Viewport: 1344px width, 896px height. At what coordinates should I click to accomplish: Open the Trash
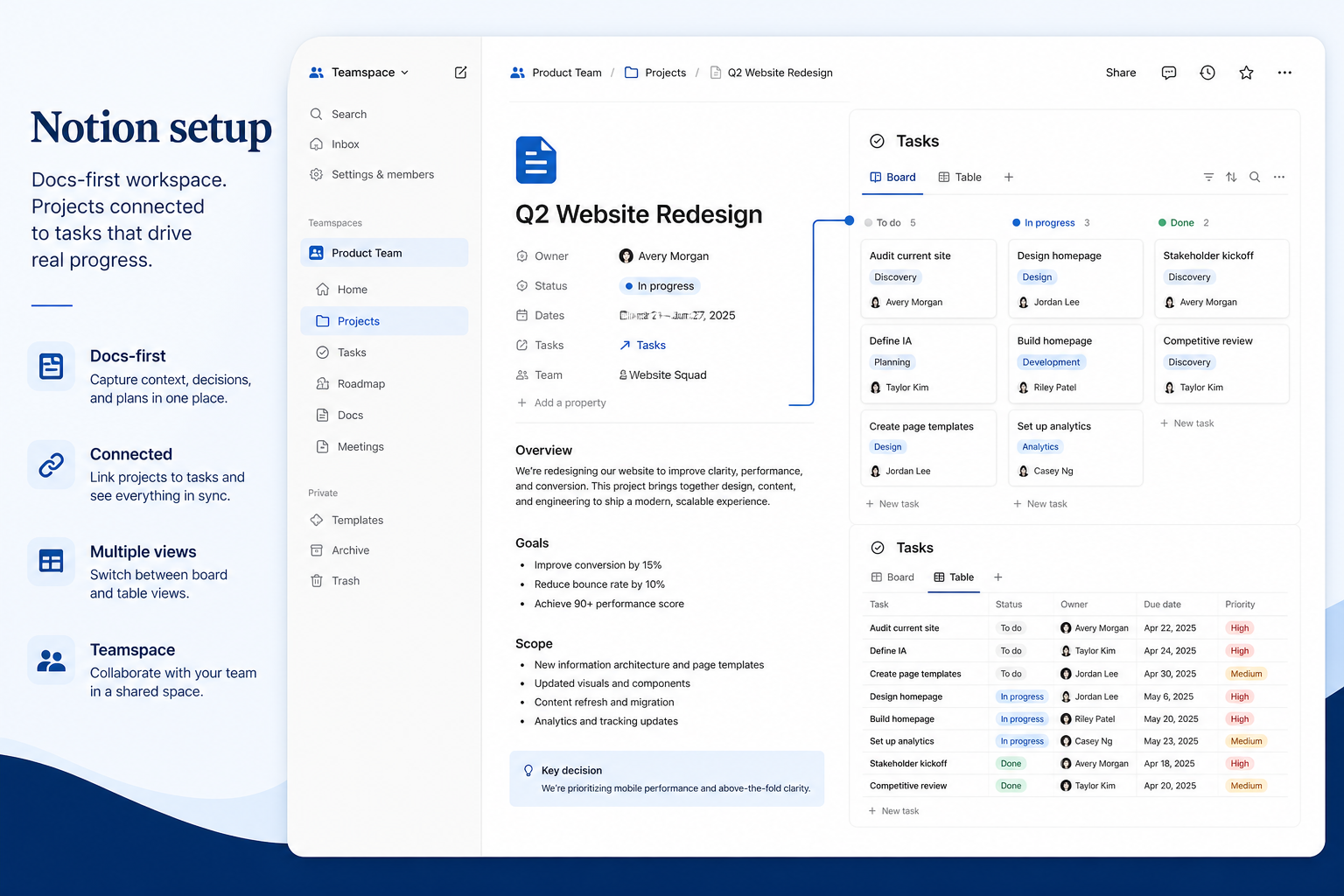334,581
